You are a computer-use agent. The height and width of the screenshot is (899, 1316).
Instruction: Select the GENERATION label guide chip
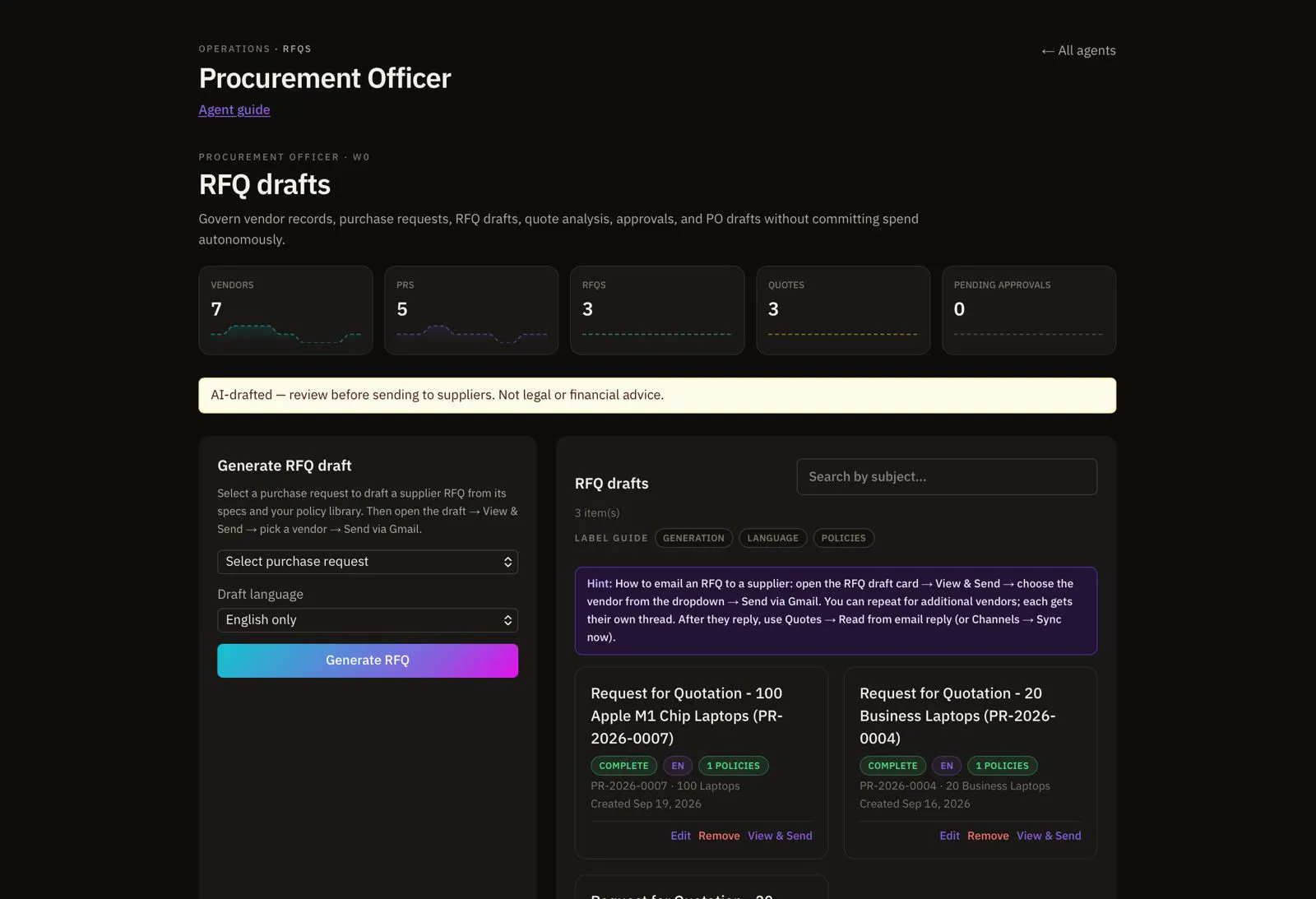[693, 538]
